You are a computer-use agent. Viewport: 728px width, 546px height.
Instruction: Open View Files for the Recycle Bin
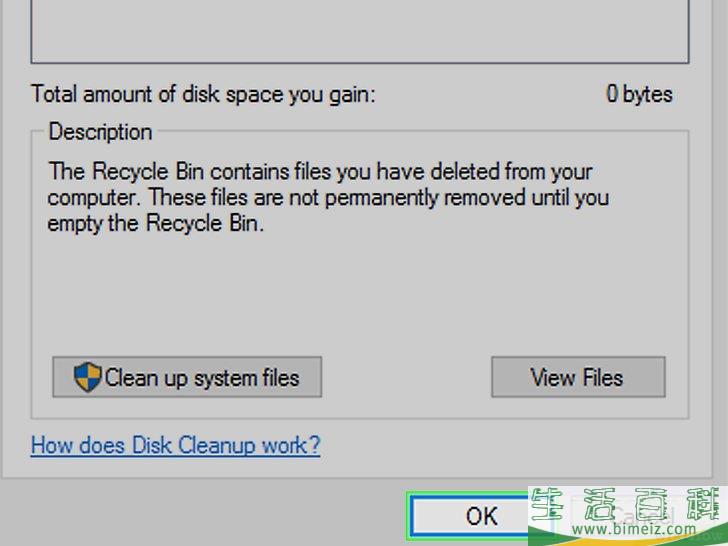[578, 377]
